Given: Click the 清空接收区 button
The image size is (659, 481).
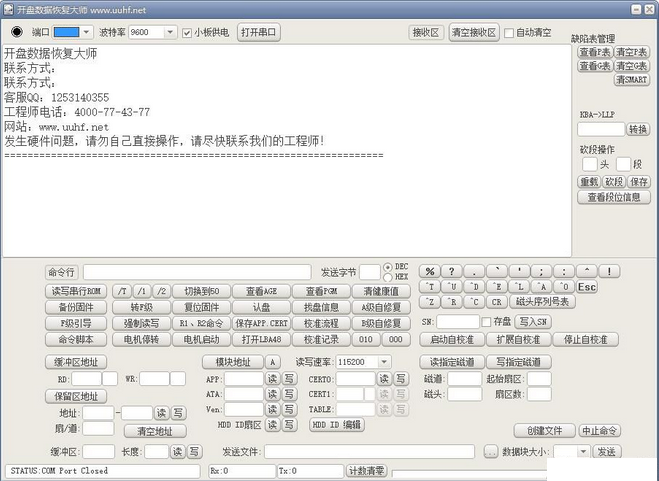Looking at the screenshot, I should point(474,32).
